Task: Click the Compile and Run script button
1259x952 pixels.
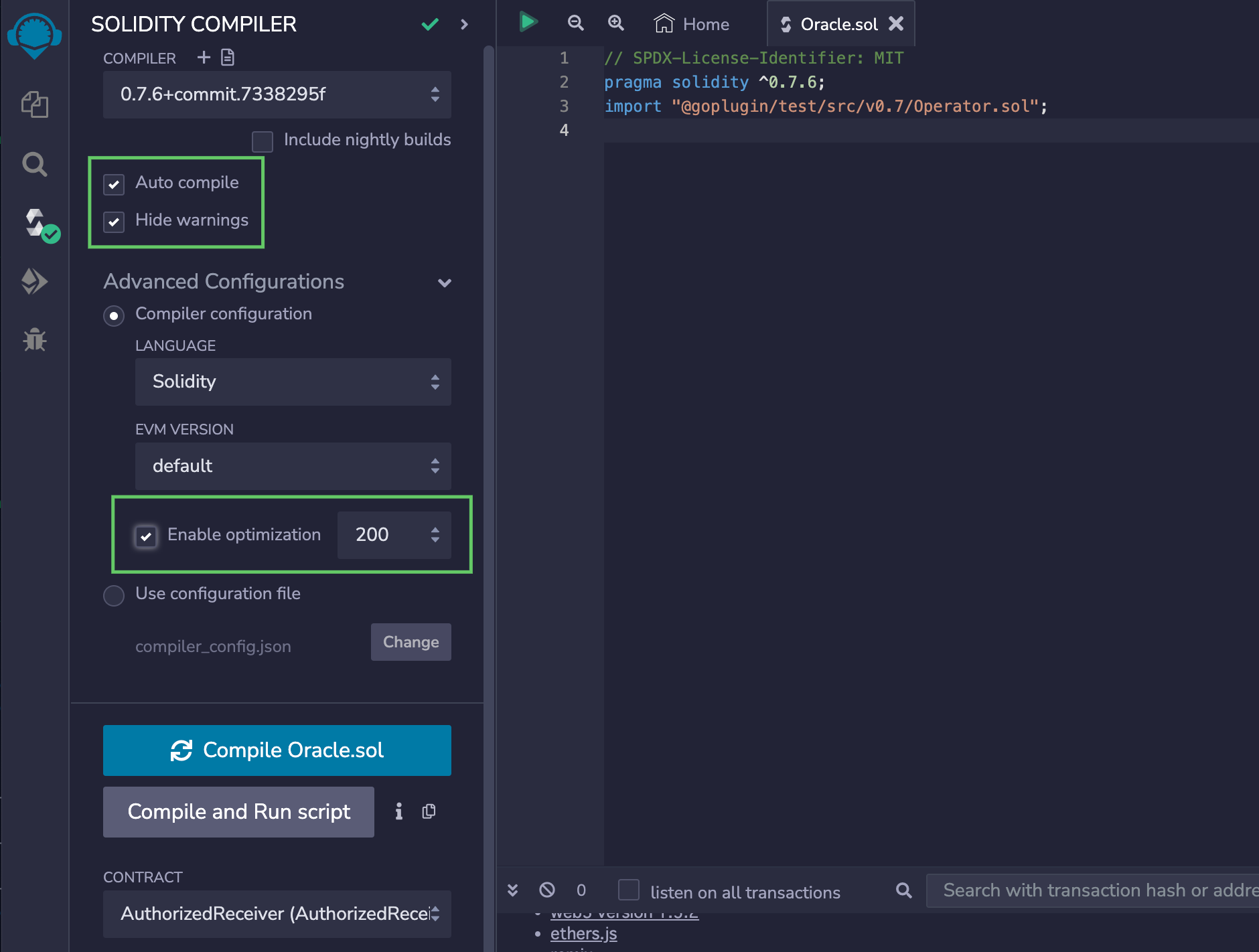Action: click(x=238, y=812)
